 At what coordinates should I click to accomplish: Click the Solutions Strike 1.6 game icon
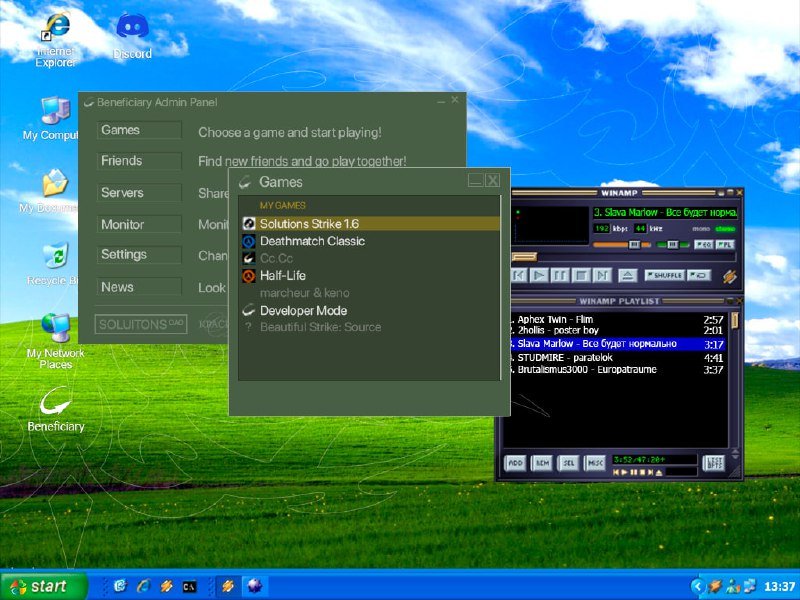coord(248,223)
